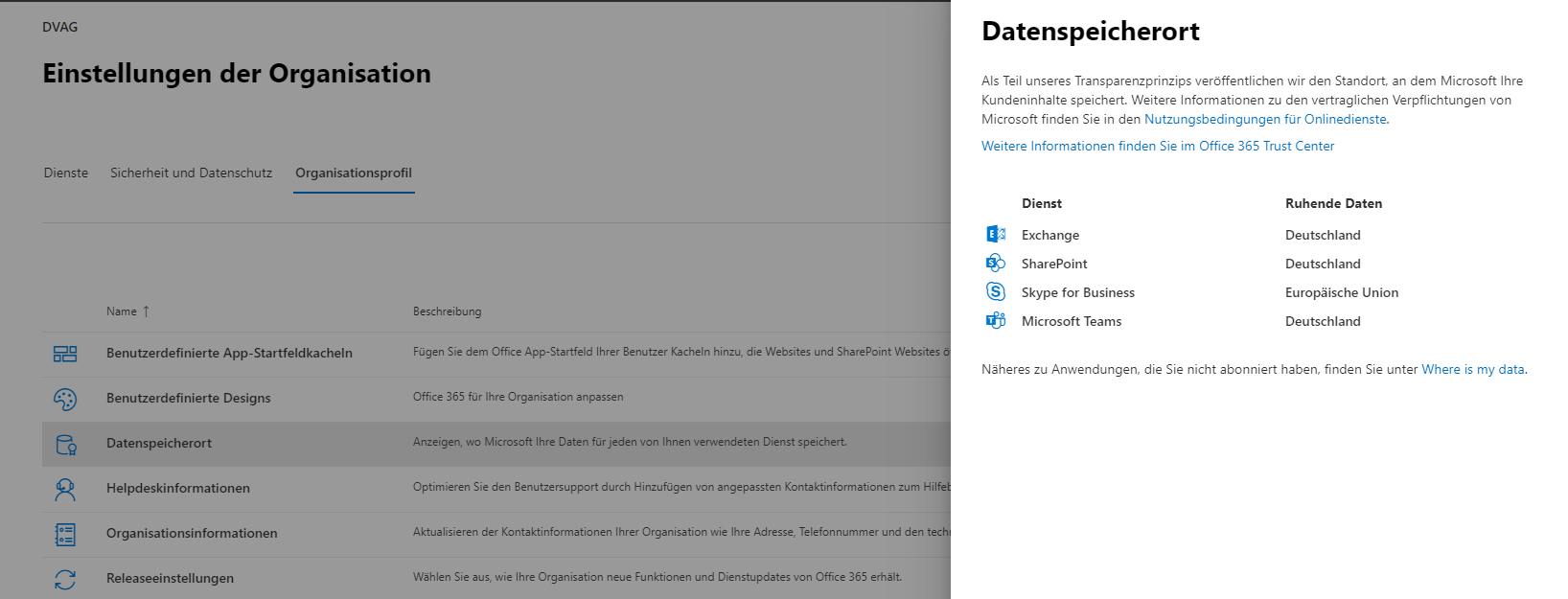Click the custom app launcher tiles icon

click(65, 354)
